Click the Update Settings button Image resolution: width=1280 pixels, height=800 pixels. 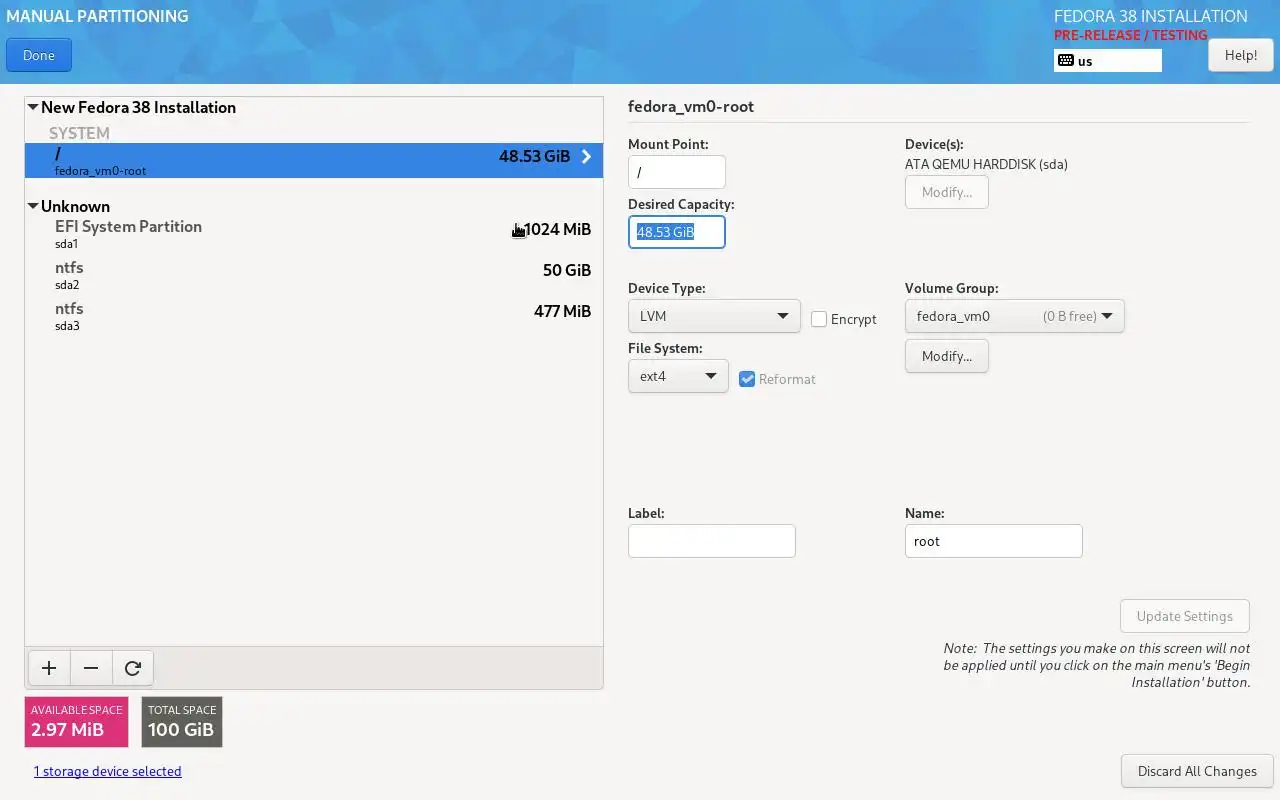(x=1185, y=616)
